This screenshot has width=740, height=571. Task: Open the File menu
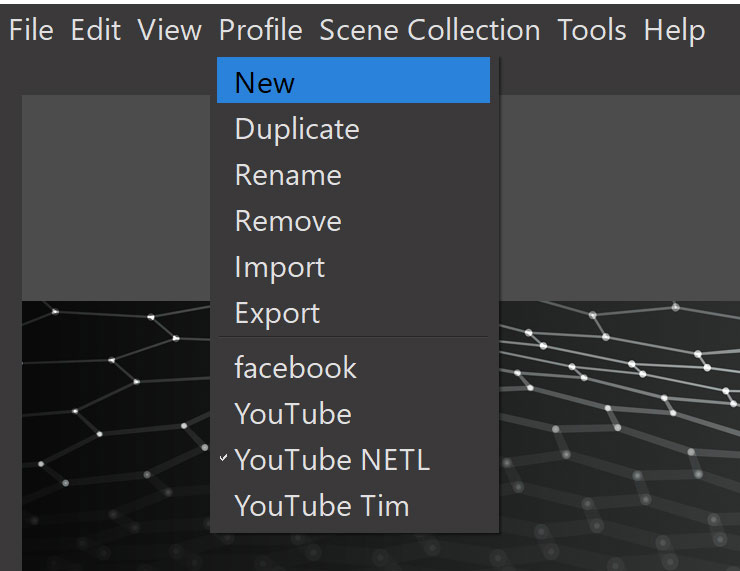click(31, 30)
